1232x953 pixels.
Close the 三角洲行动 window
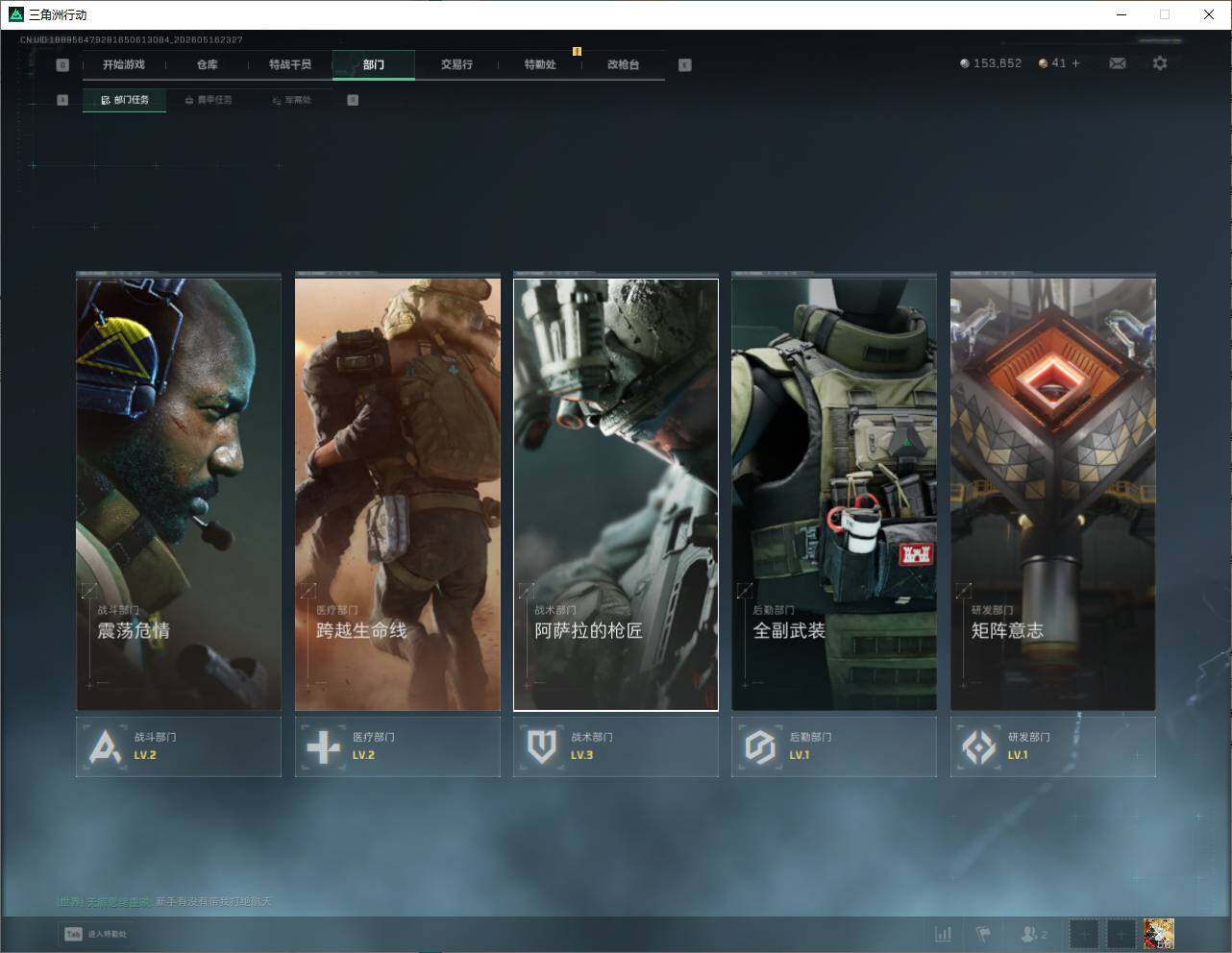pyautogui.click(x=1209, y=14)
